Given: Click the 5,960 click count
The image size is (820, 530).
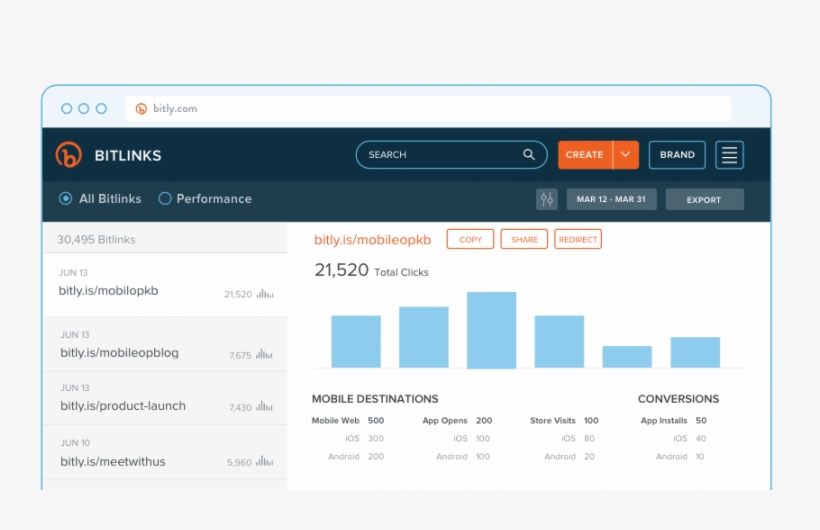Looking at the screenshot, I should coord(240,463).
